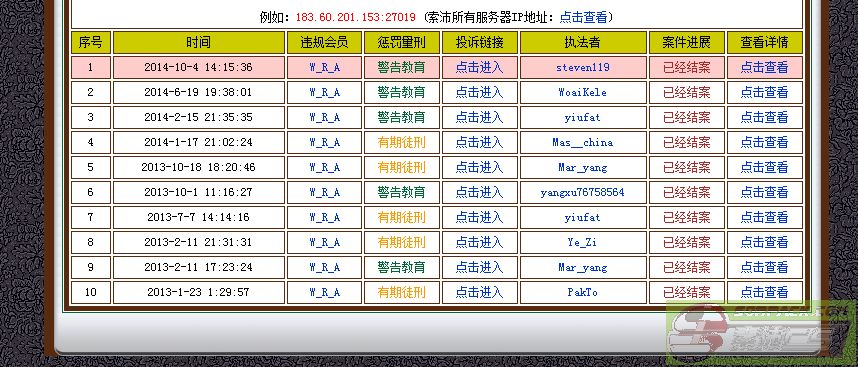This screenshot has width=858, height=367.
Task: View details 点击查看 for row 2
Action: pos(764,92)
